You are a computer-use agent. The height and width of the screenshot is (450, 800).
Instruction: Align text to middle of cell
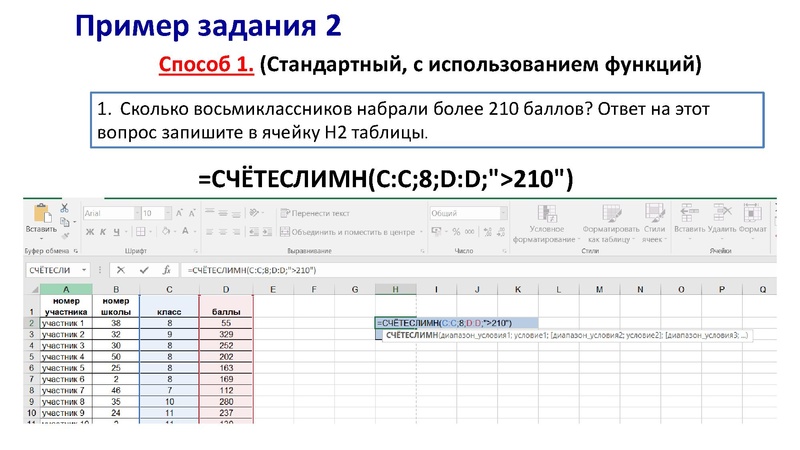223,213
